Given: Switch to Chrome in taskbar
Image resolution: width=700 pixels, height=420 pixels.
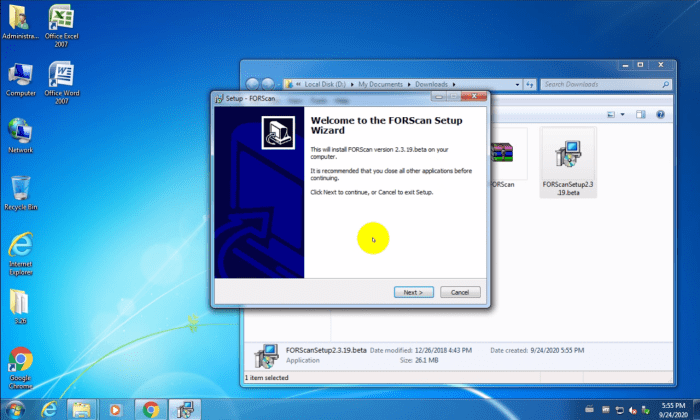Looking at the screenshot, I should point(150,409).
